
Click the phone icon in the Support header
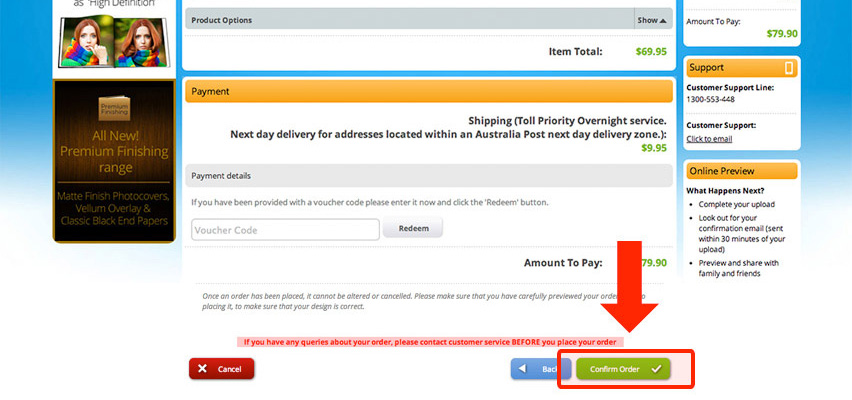pos(788,68)
